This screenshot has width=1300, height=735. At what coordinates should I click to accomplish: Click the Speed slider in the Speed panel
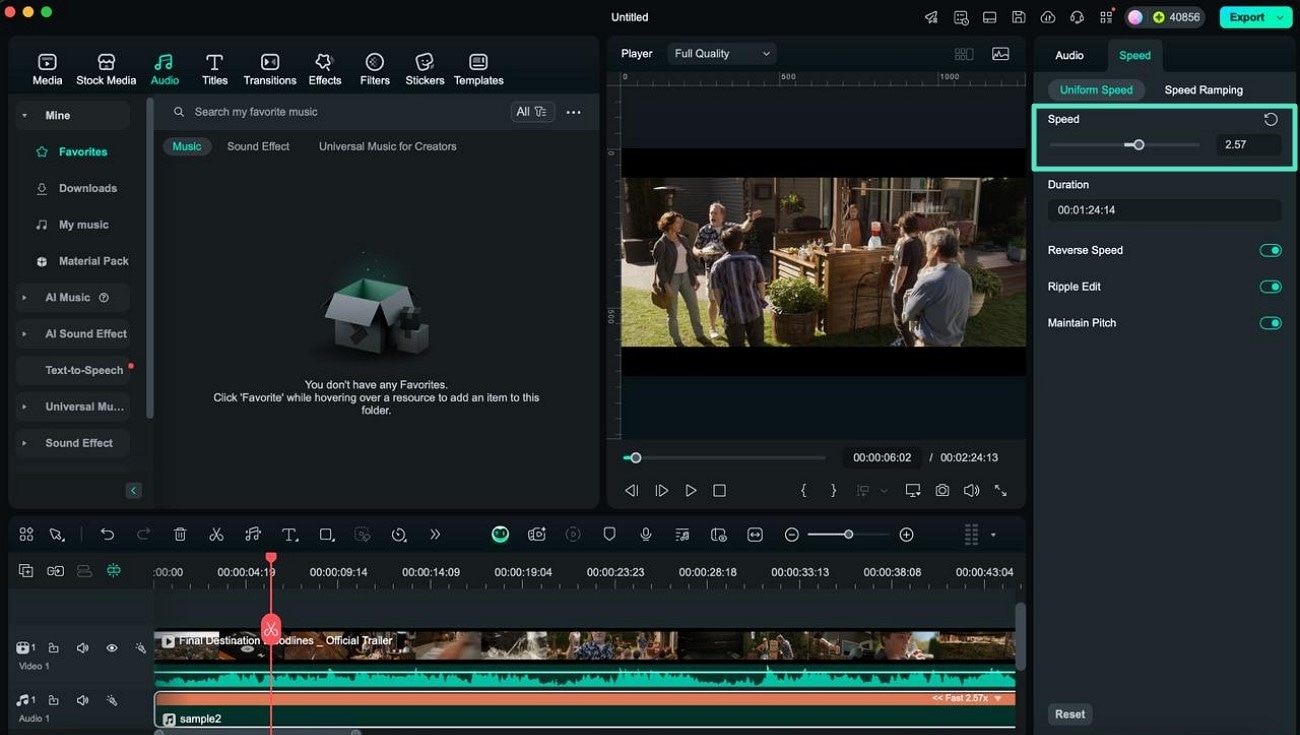tap(1124, 145)
